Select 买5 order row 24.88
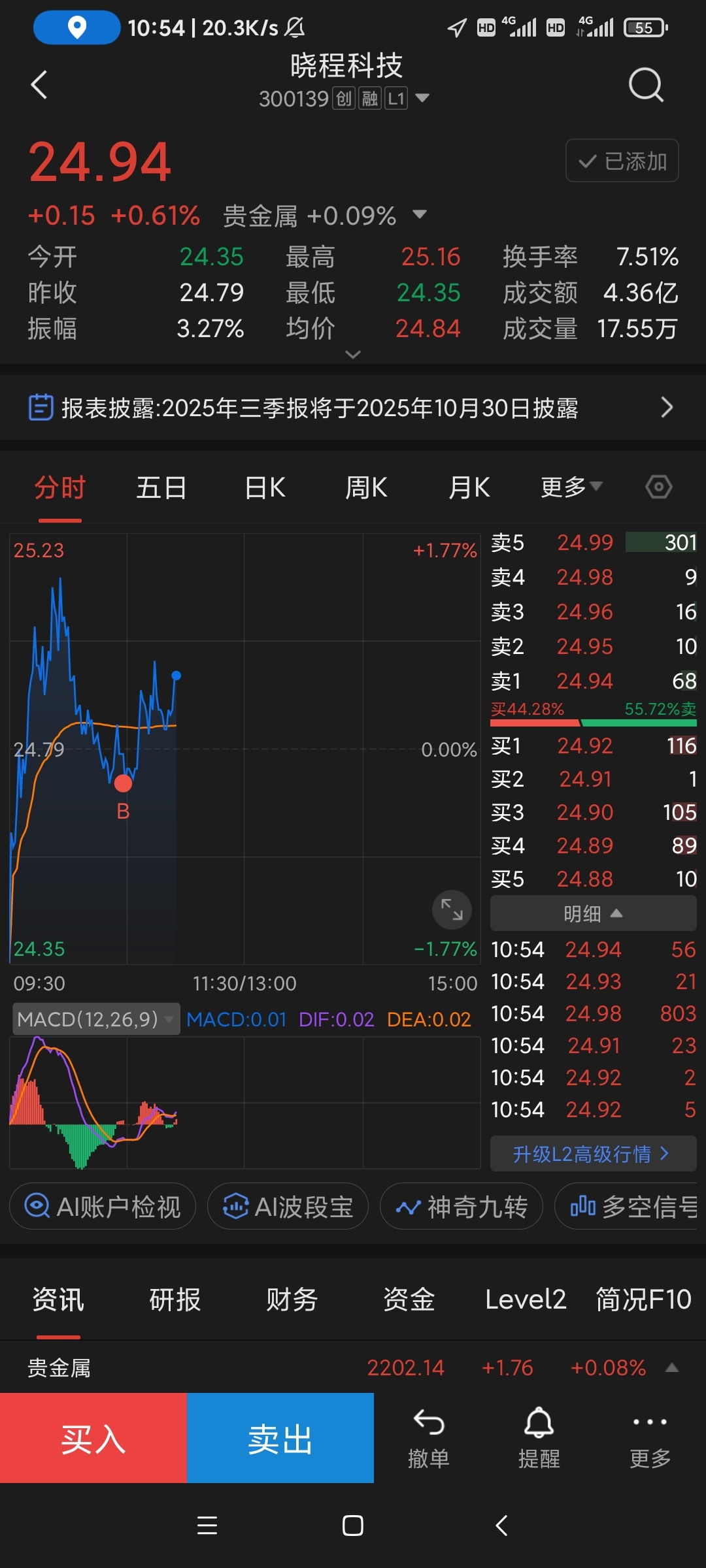Viewport: 706px width, 1568px height. click(593, 879)
